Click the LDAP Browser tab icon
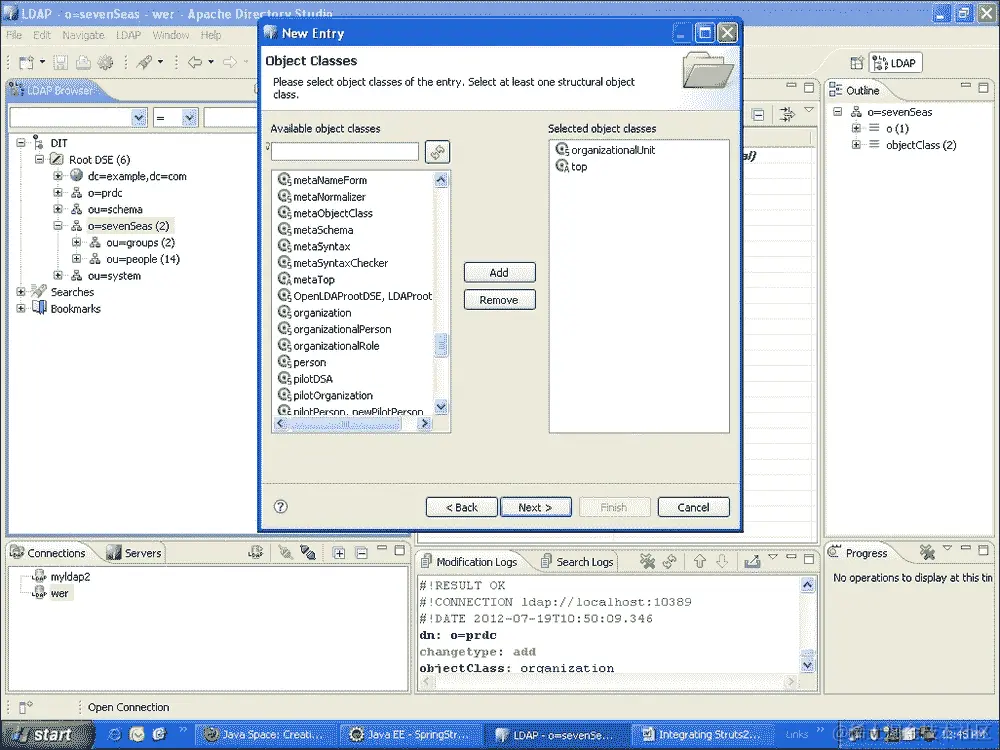1000x750 pixels. [x=17, y=90]
